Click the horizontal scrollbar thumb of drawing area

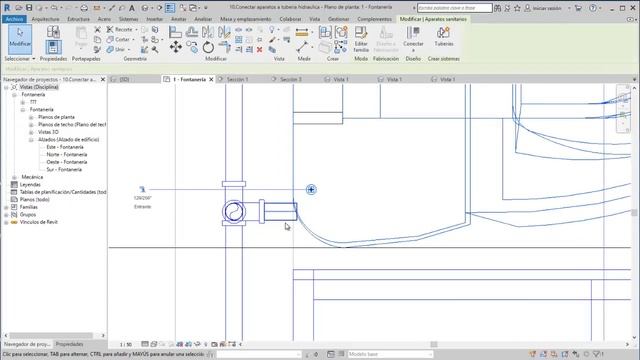(434, 344)
